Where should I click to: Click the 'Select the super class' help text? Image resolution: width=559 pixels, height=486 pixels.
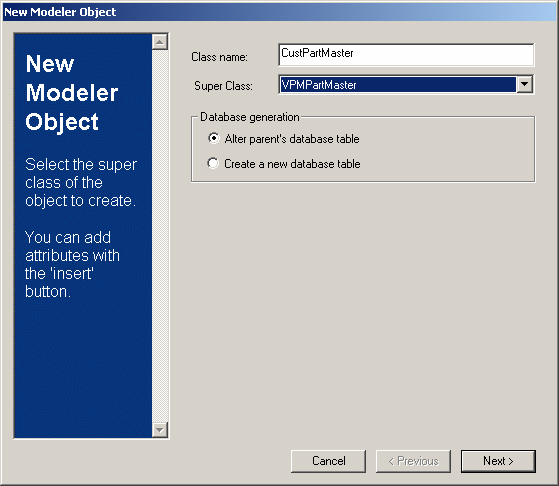81,182
